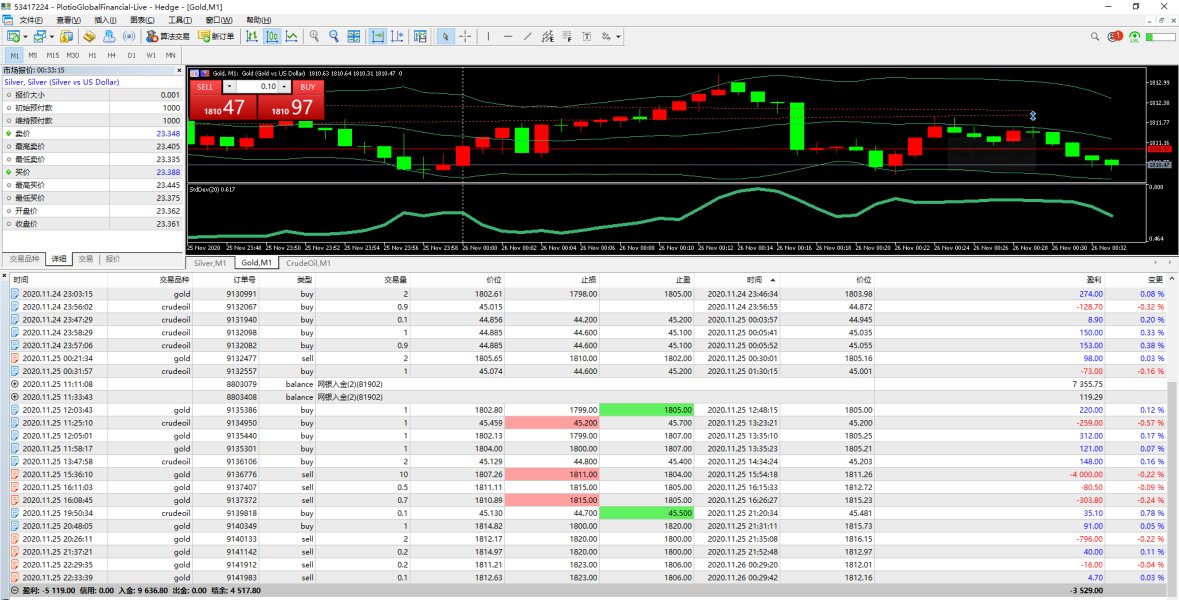The width and height of the screenshot is (1179, 600).
Task: Select the equidistant channel tool
Action: pos(547,36)
